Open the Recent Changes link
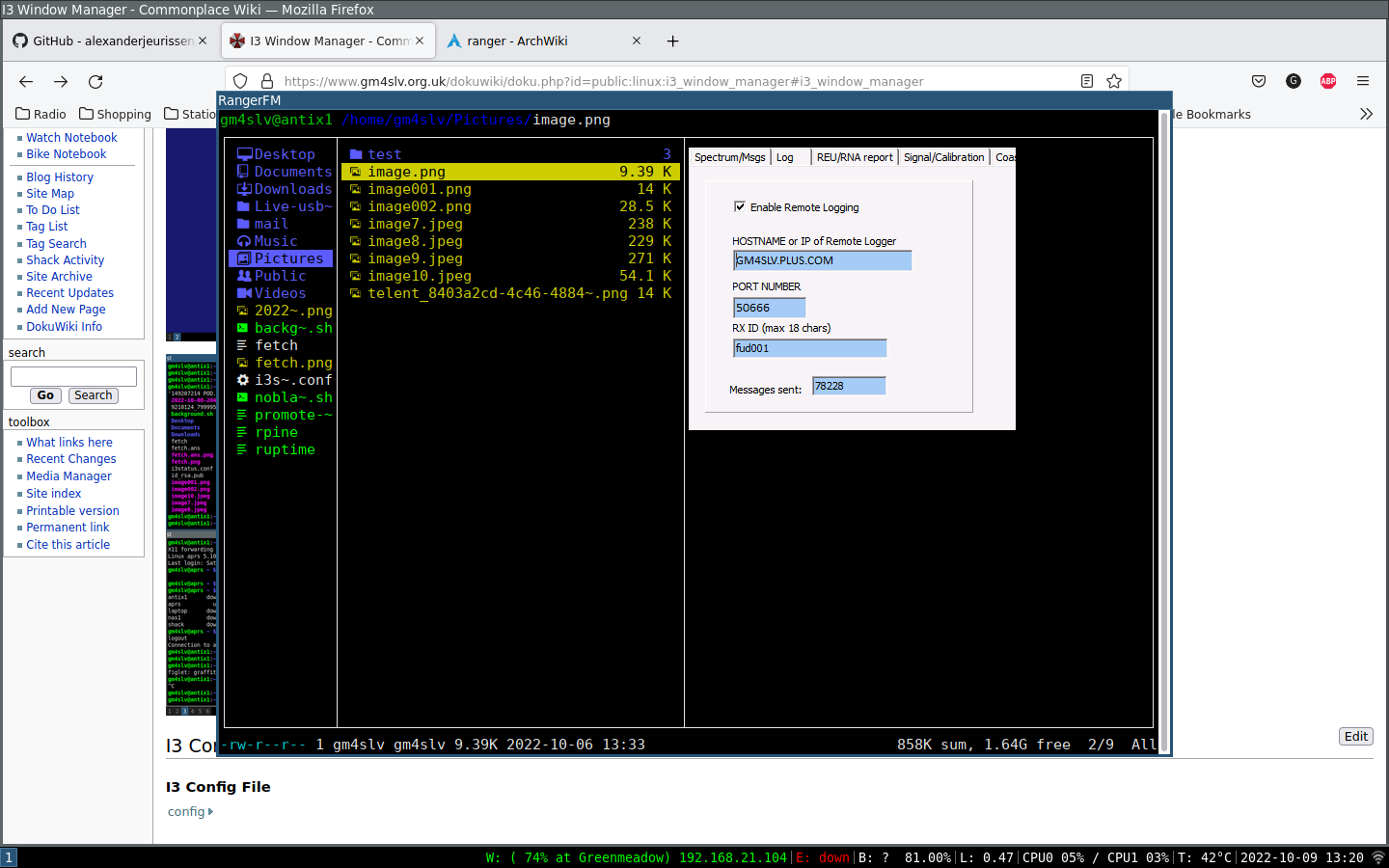 (x=71, y=459)
